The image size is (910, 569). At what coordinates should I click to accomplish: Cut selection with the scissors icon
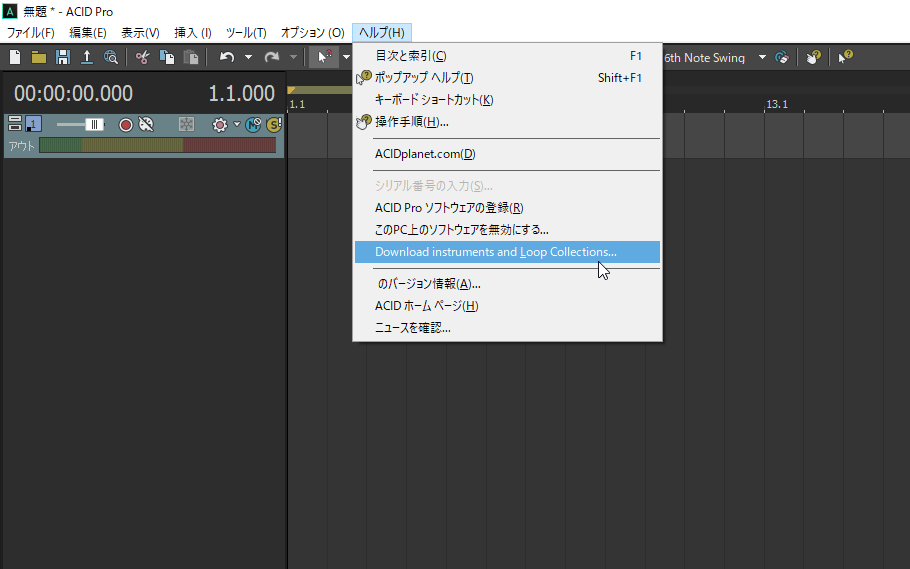[143, 57]
